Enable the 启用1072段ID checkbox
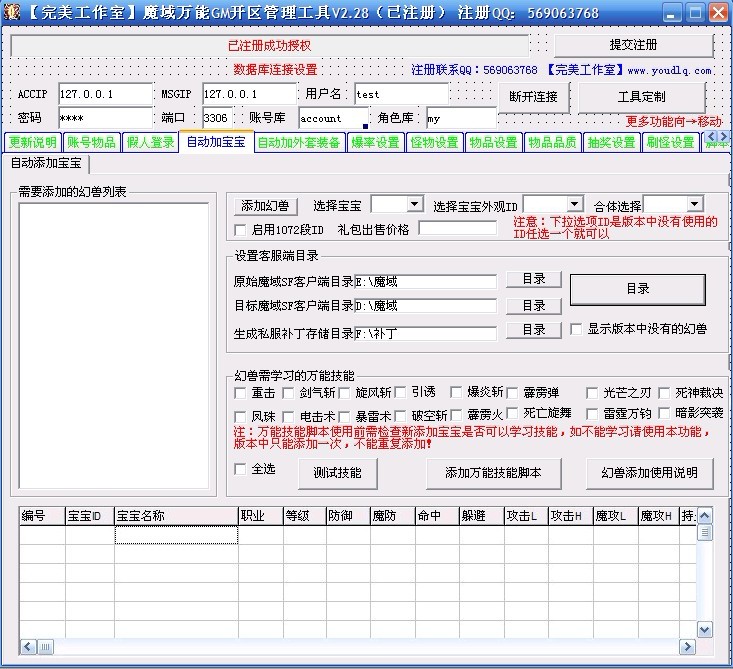Image resolution: width=733 pixels, height=669 pixels. 240,230
